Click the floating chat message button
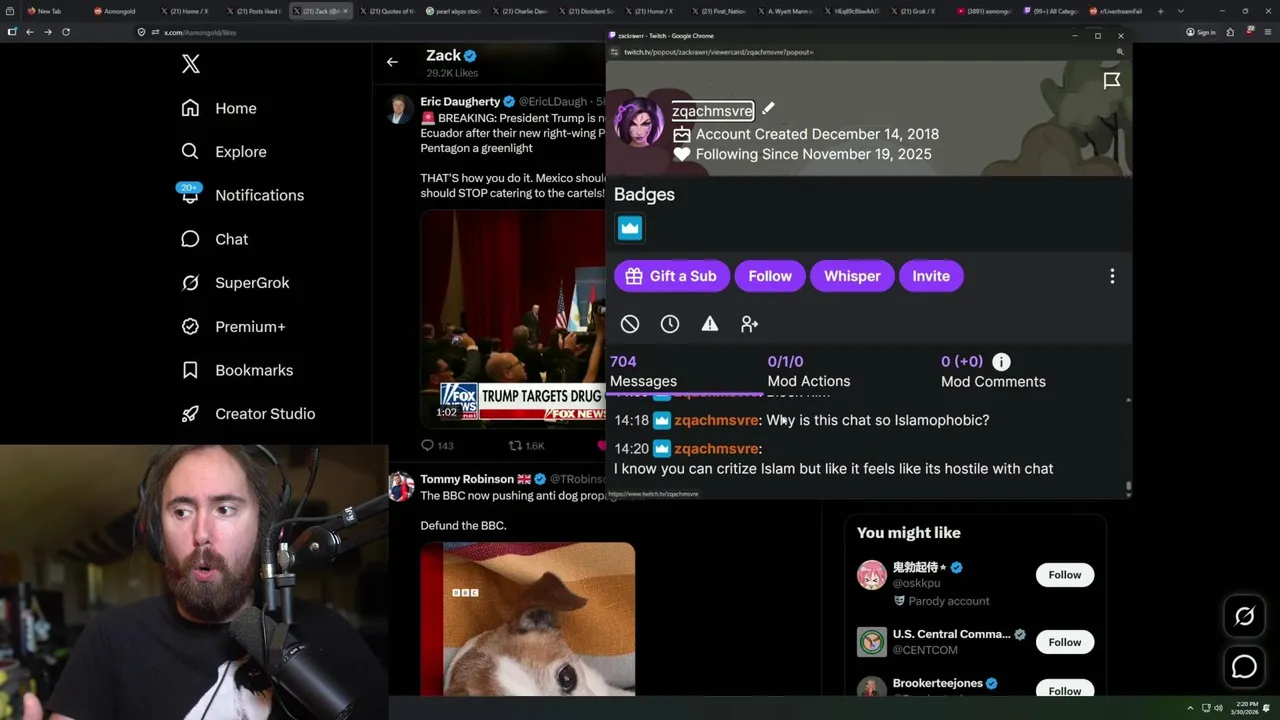 tap(1244, 666)
